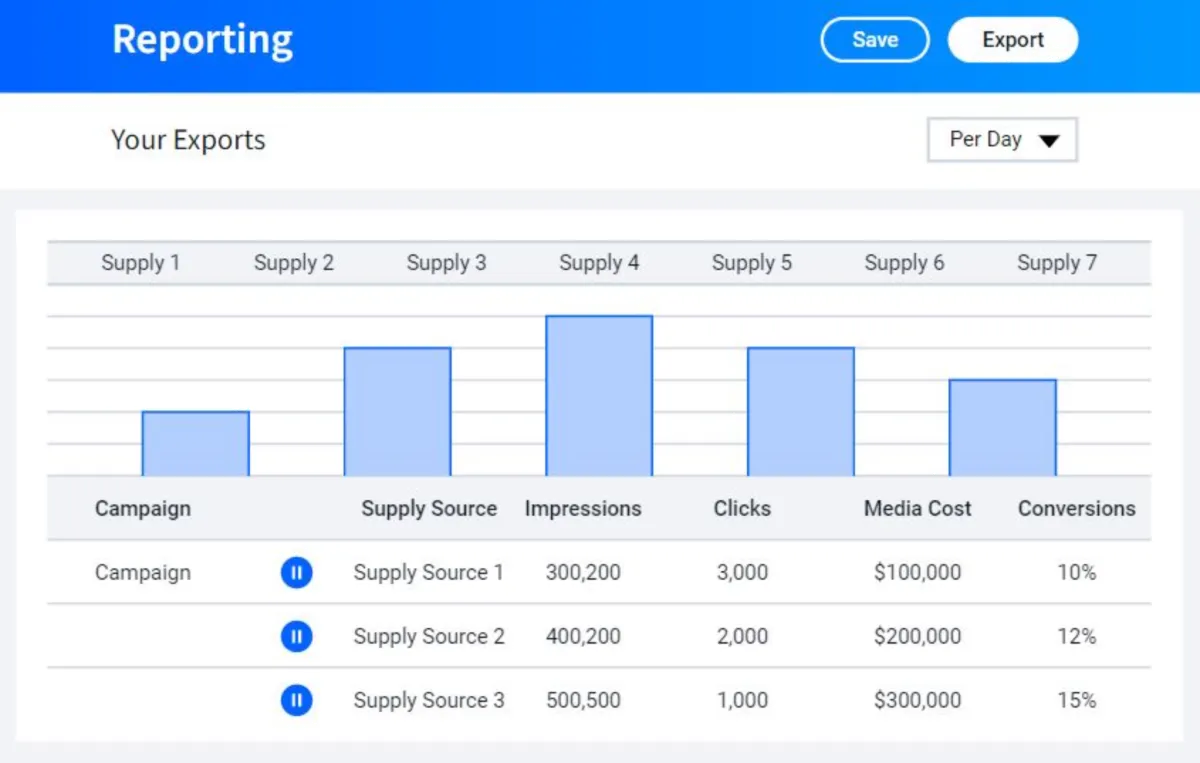Choose the Supply 7 tab
The width and height of the screenshot is (1200, 763).
1056,263
